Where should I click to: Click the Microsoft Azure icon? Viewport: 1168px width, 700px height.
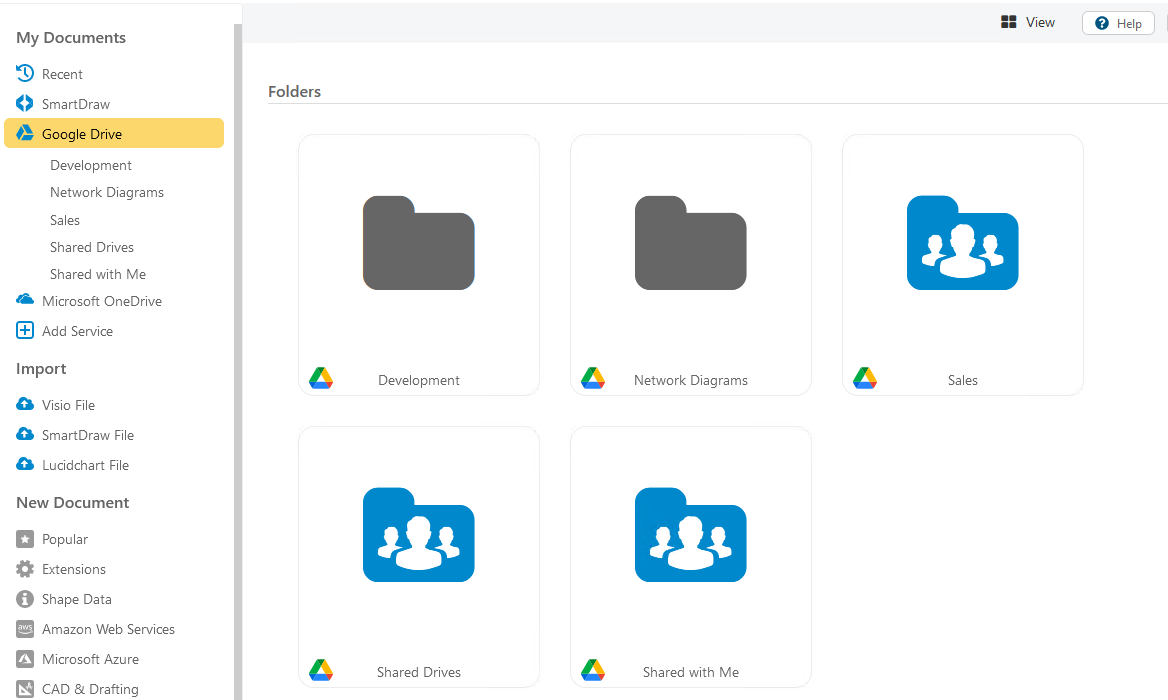[25, 659]
